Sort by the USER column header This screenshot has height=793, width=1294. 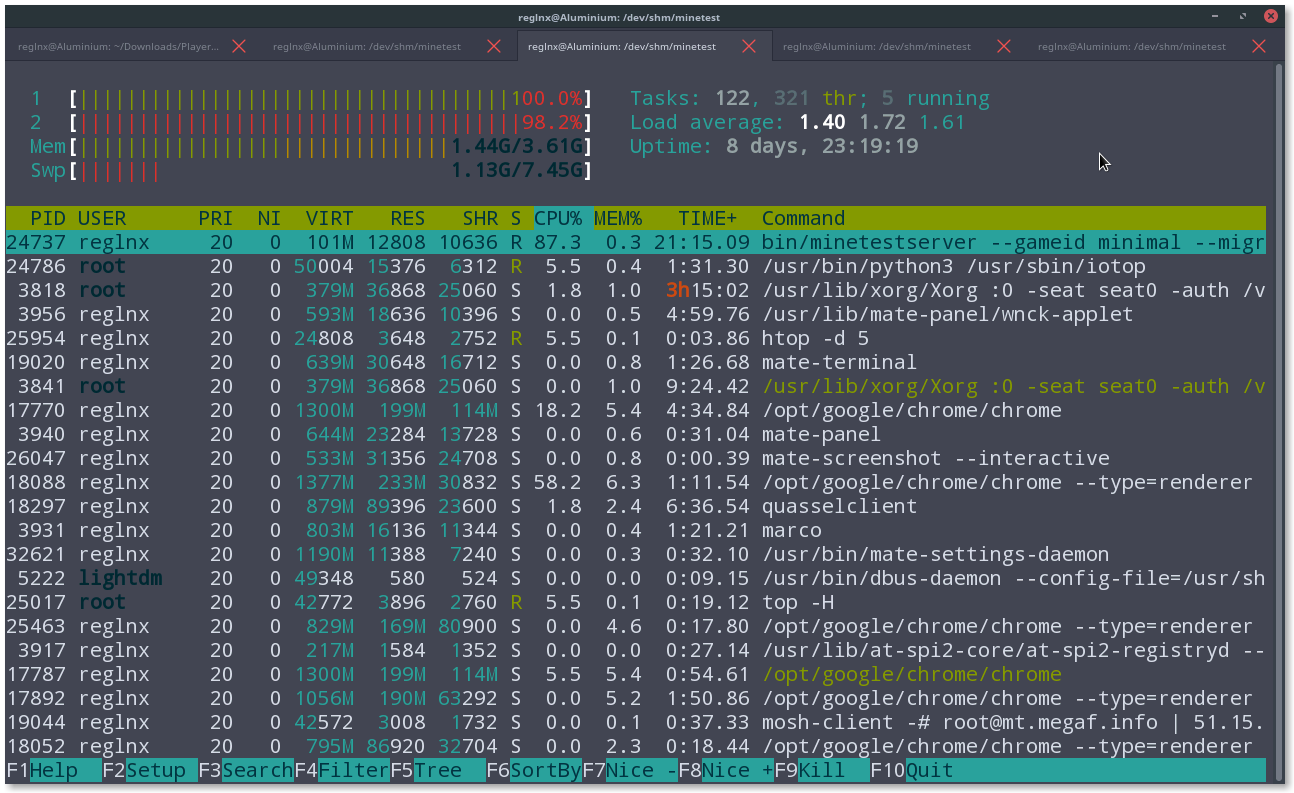pos(102,218)
